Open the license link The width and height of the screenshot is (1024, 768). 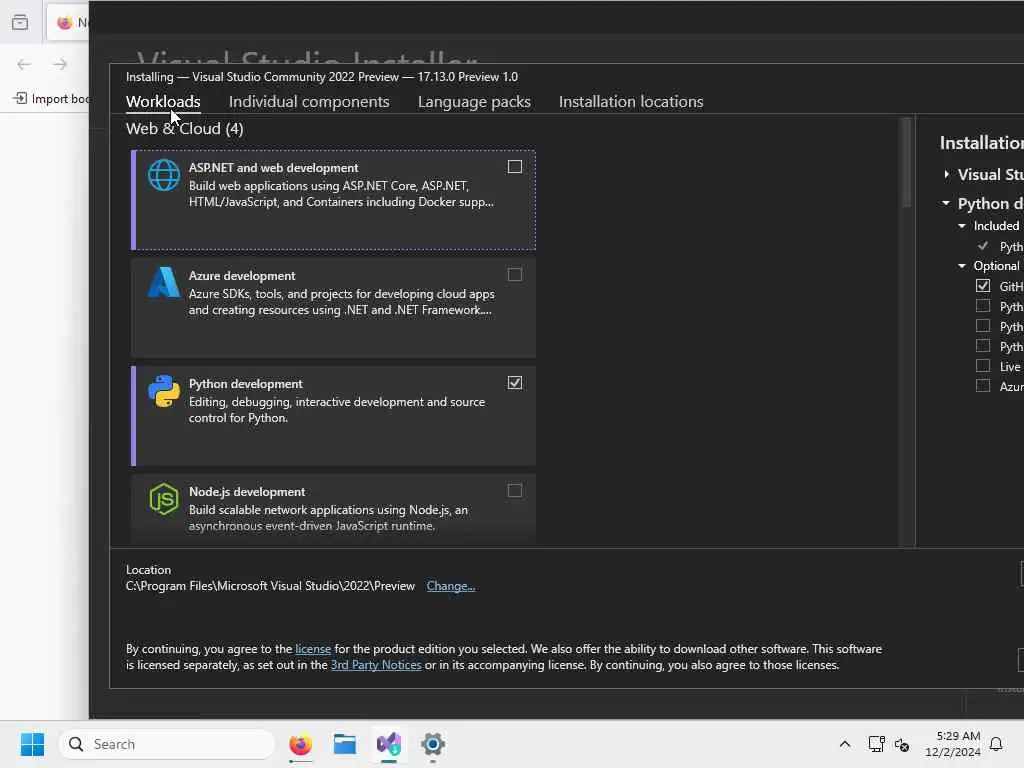(x=313, y=648)
